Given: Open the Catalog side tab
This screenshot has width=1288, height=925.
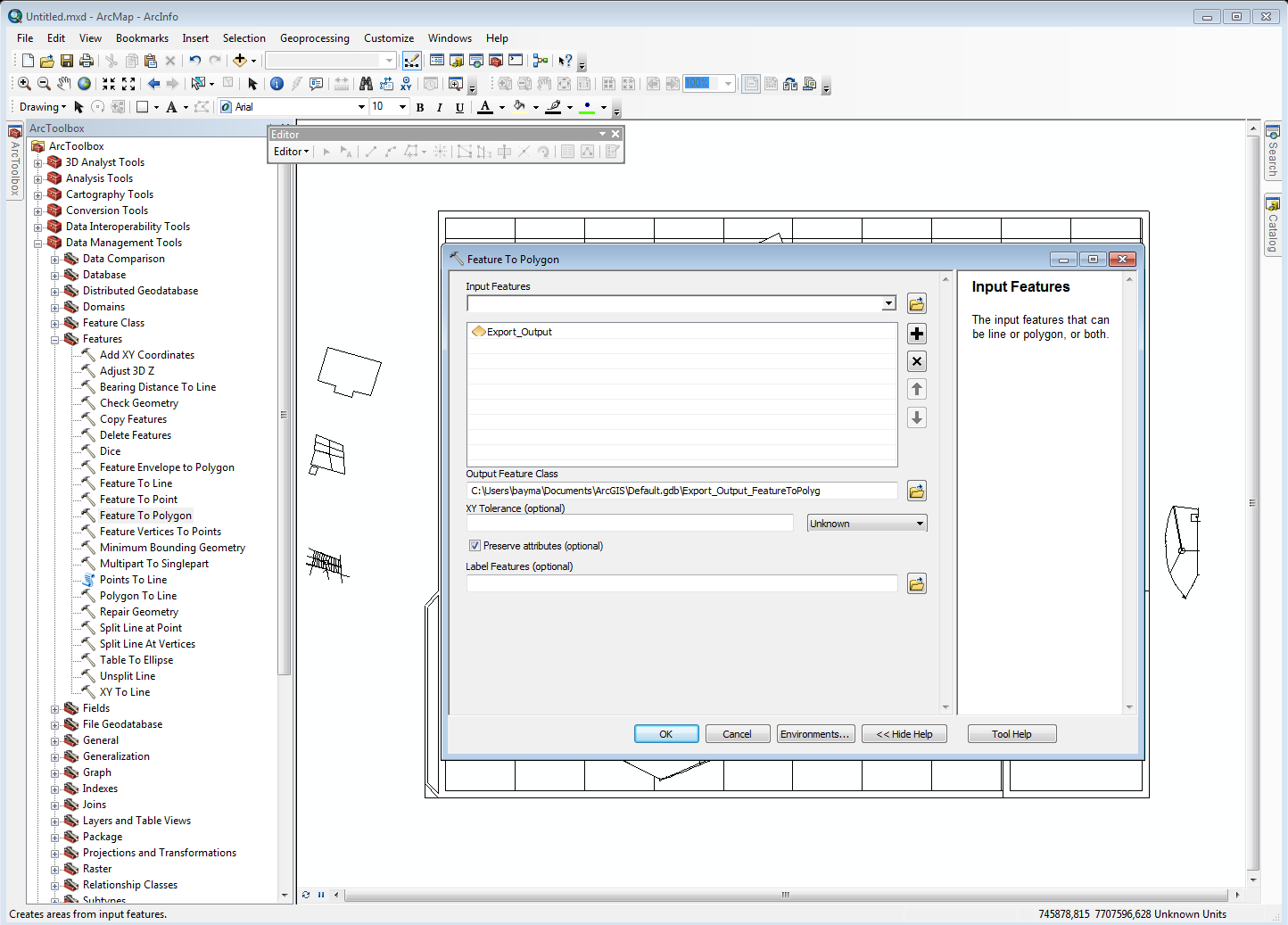Looking at the screenshot, I should click(x=1273, y=226).
